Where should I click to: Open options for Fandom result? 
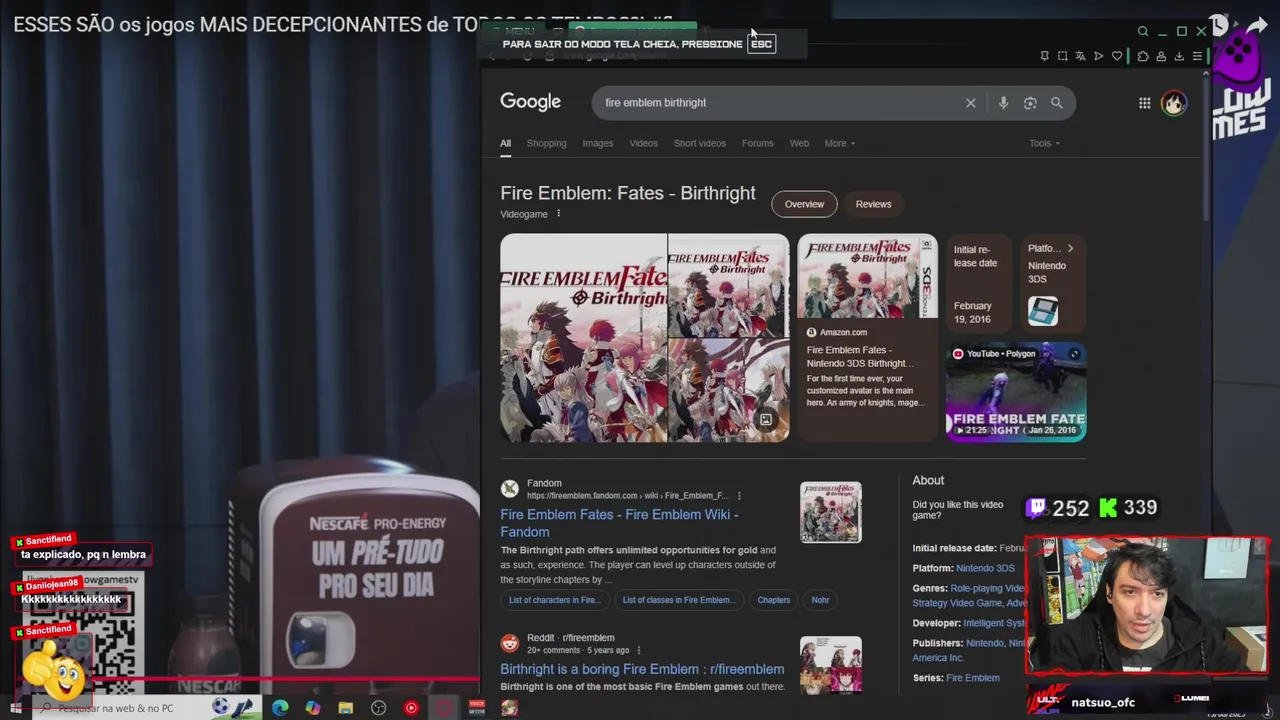[739, 496]
